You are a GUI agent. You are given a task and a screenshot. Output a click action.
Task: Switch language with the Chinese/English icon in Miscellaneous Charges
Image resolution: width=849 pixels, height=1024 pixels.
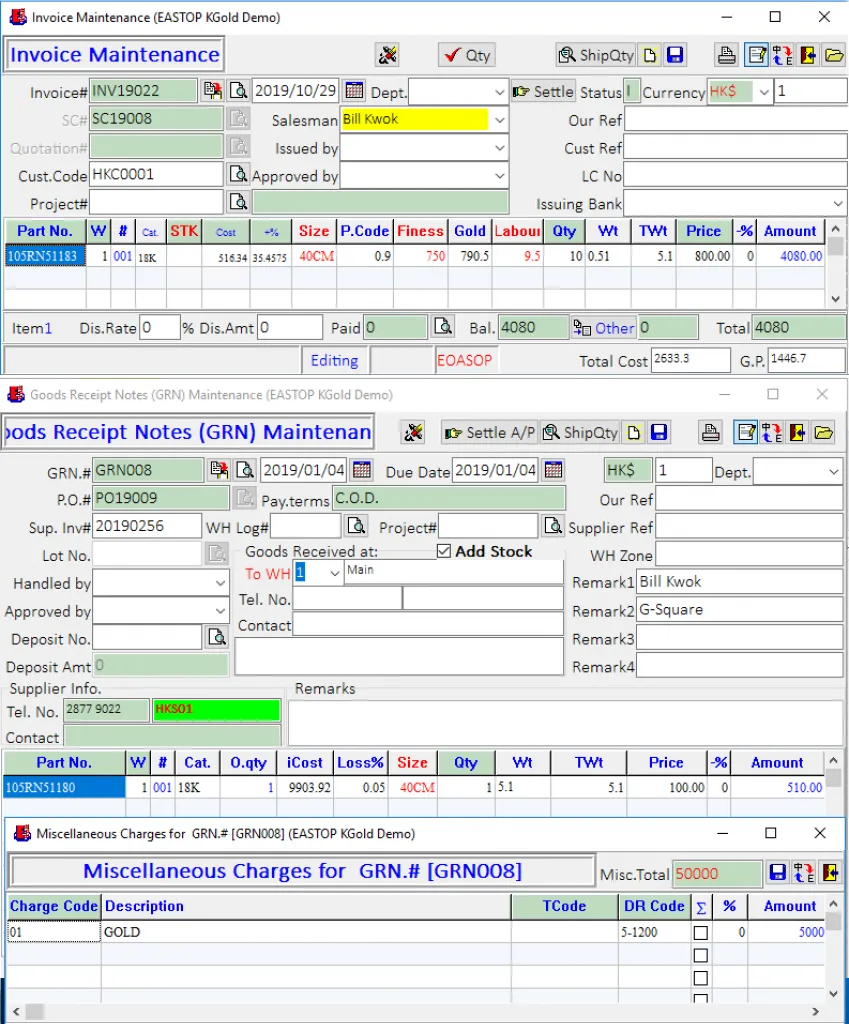[803, 873]
